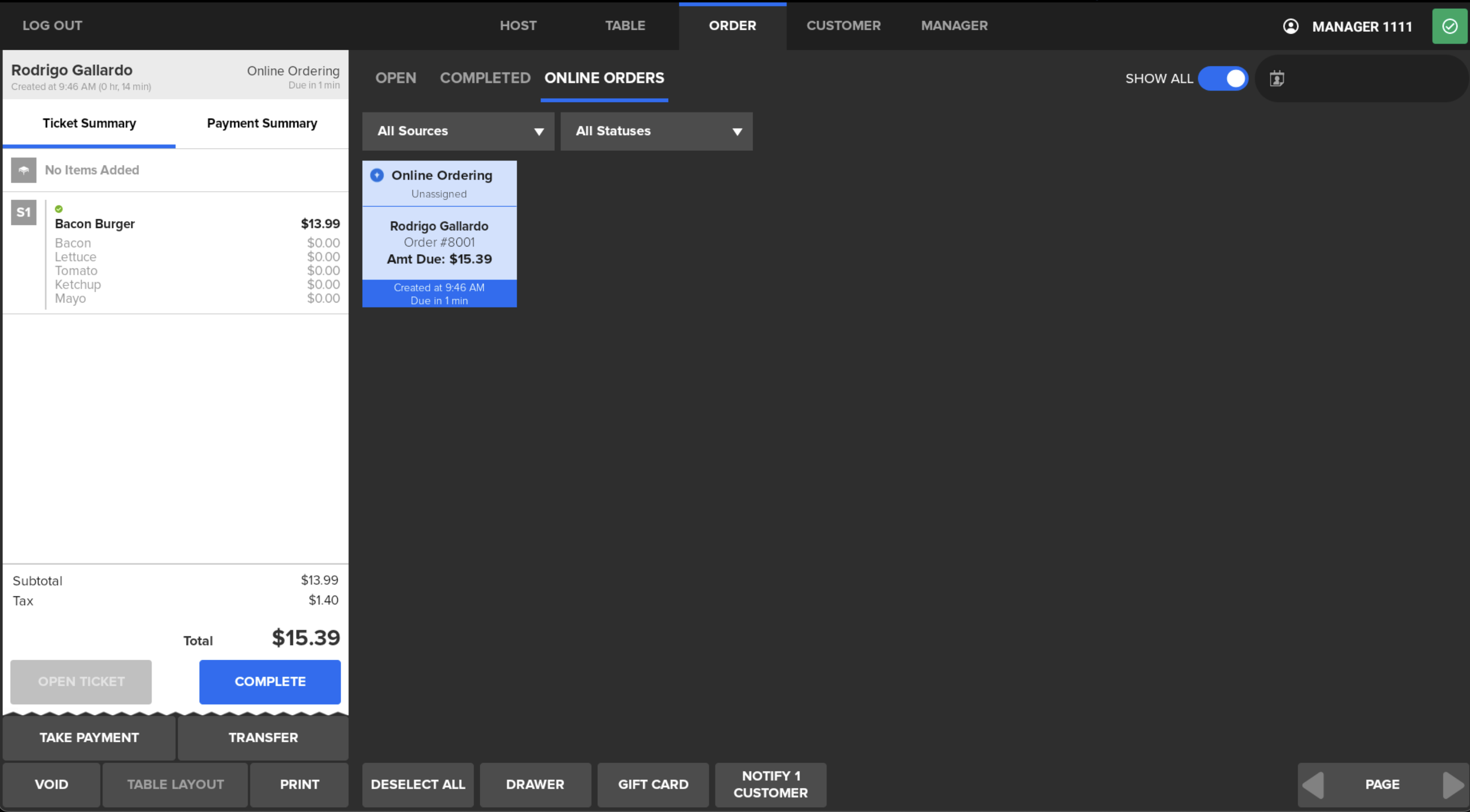This screenshot has width=1470, height=812.
Task: Disable the SHOW ALL toggle
Action: [x=1224, y=79]
